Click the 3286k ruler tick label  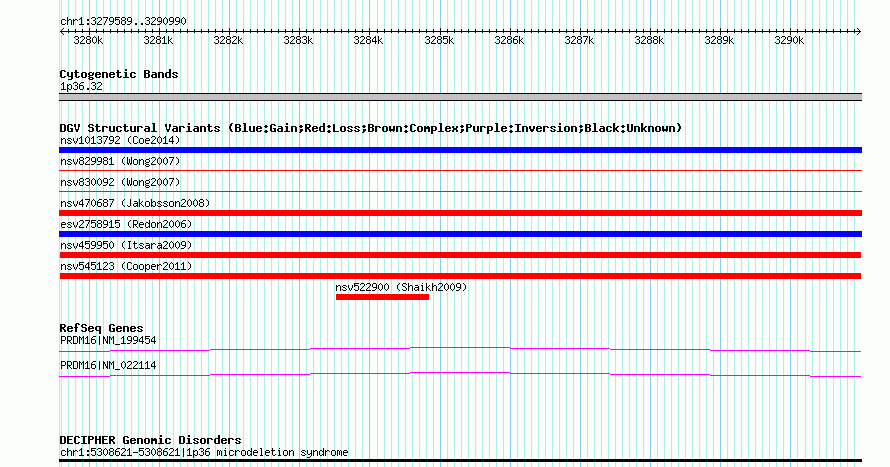509,40
